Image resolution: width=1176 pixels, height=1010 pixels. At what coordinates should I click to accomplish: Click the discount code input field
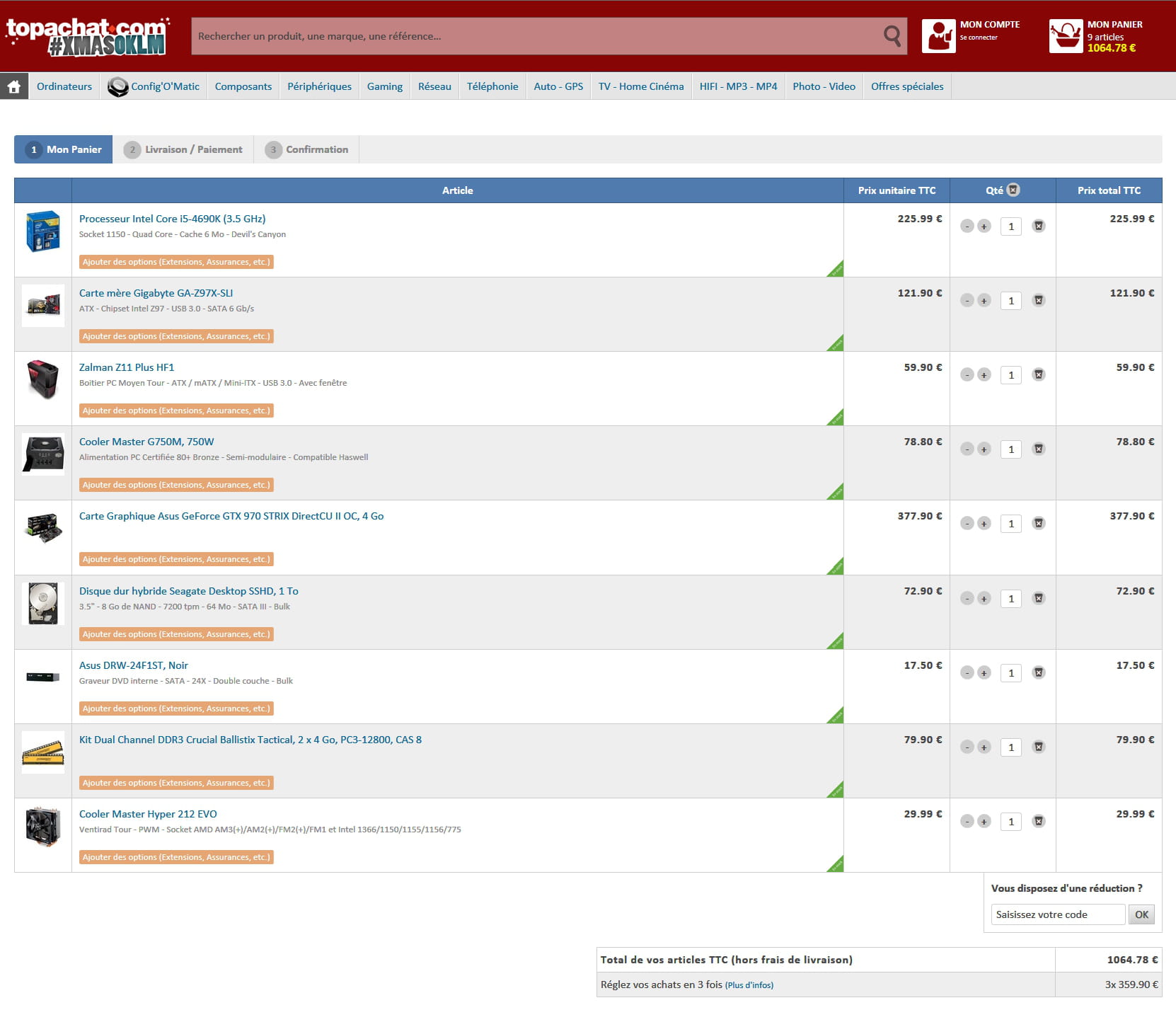(x=1057, y=914)
